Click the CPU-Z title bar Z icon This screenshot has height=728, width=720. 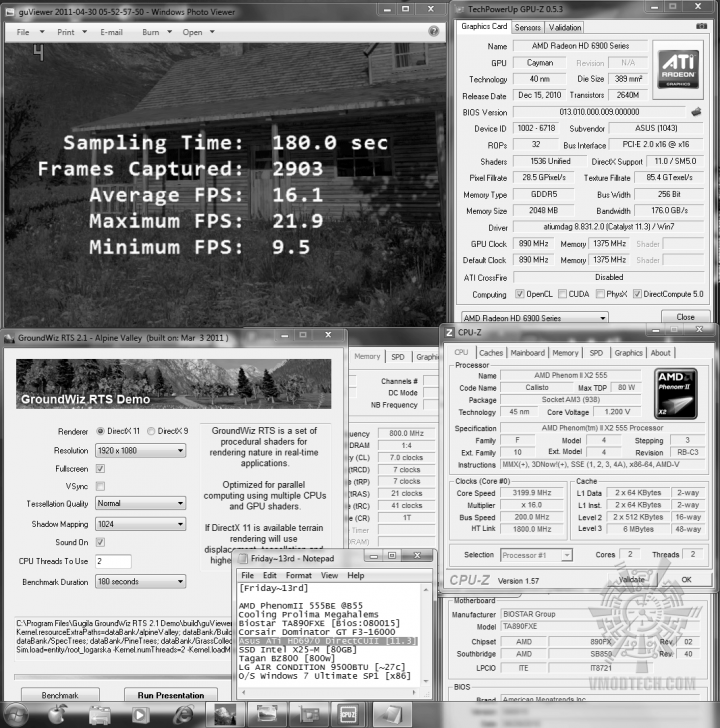coord(449,332)
